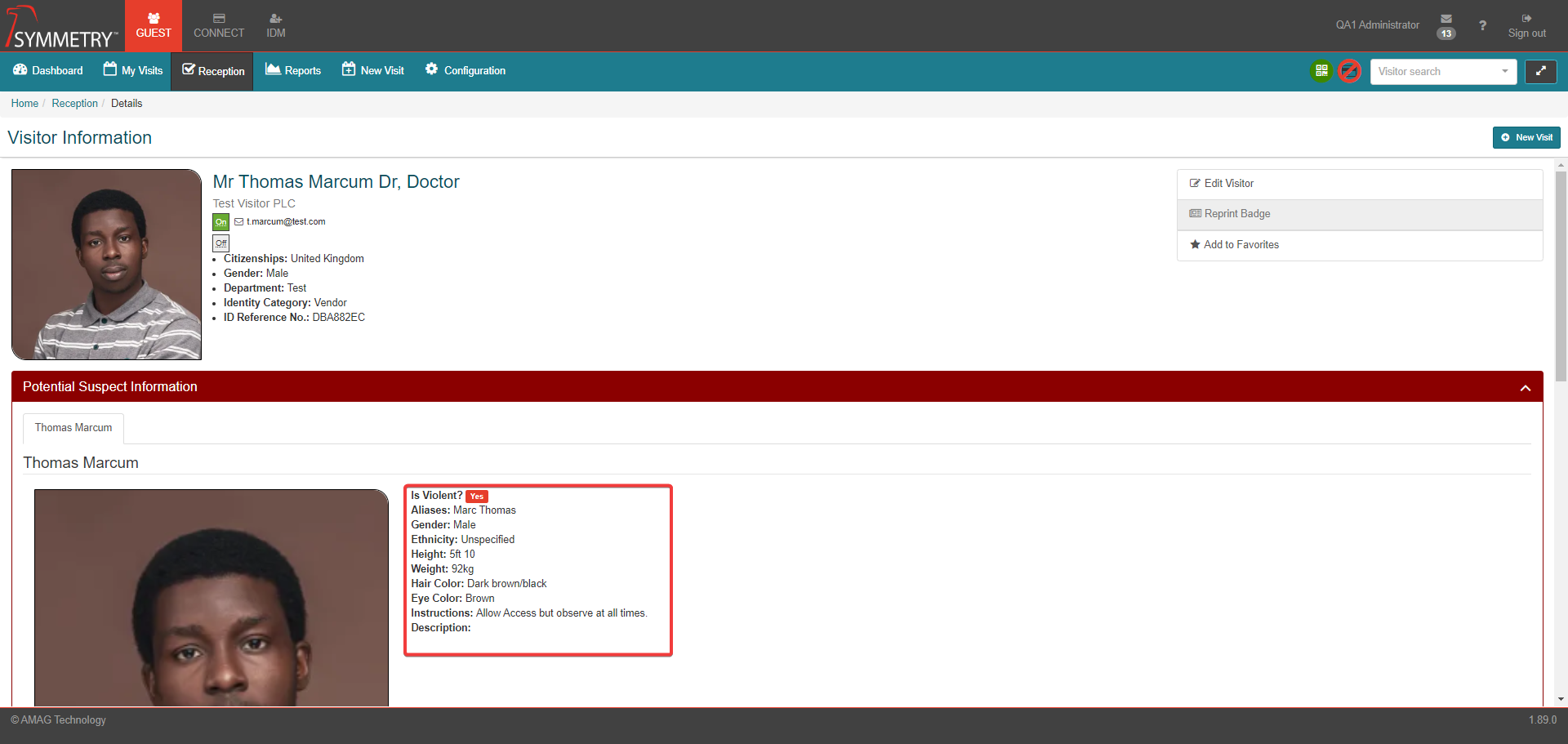1568x744 pixels.
Task: Click the visitor profile photo
Action: (106, 265)
